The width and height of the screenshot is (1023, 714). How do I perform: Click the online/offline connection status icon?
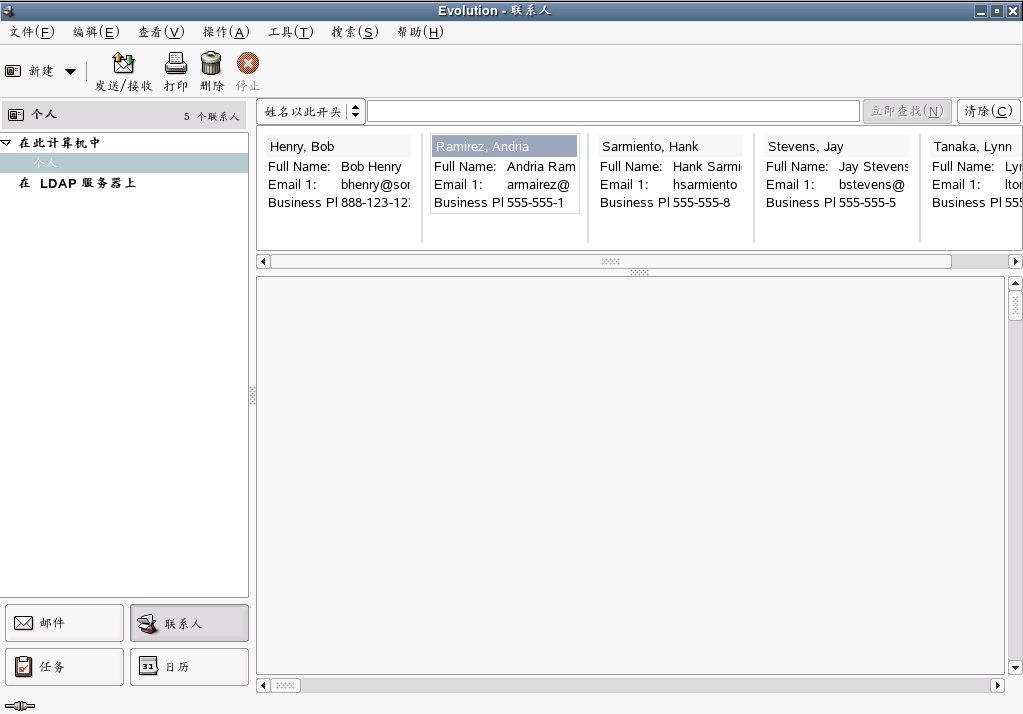pyautogui.click(x=20, y=706)
